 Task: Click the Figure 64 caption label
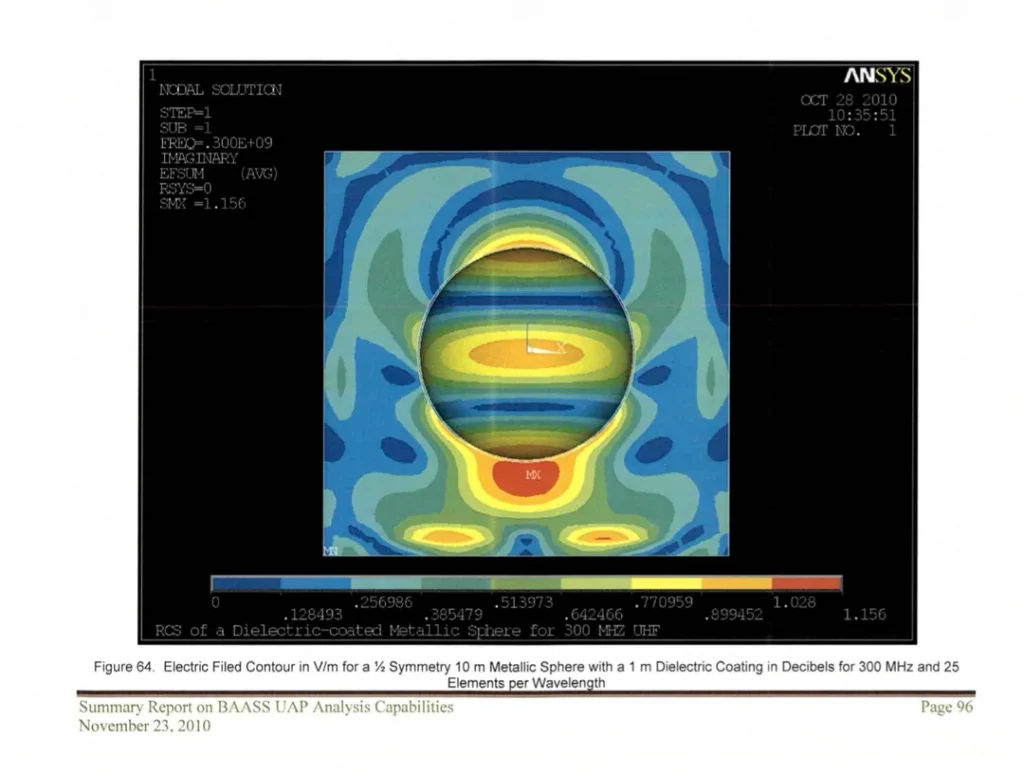point(124,667)
